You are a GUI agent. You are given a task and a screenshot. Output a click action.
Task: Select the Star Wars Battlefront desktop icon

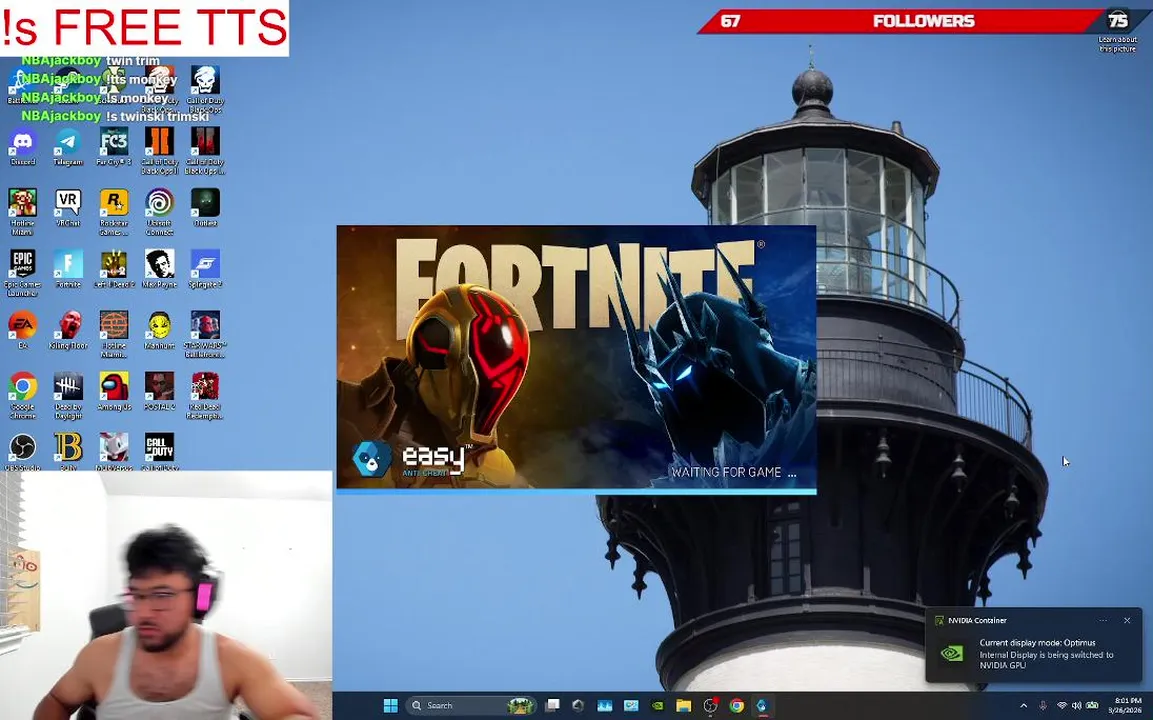pyautogui.click(x=205, y=334)
